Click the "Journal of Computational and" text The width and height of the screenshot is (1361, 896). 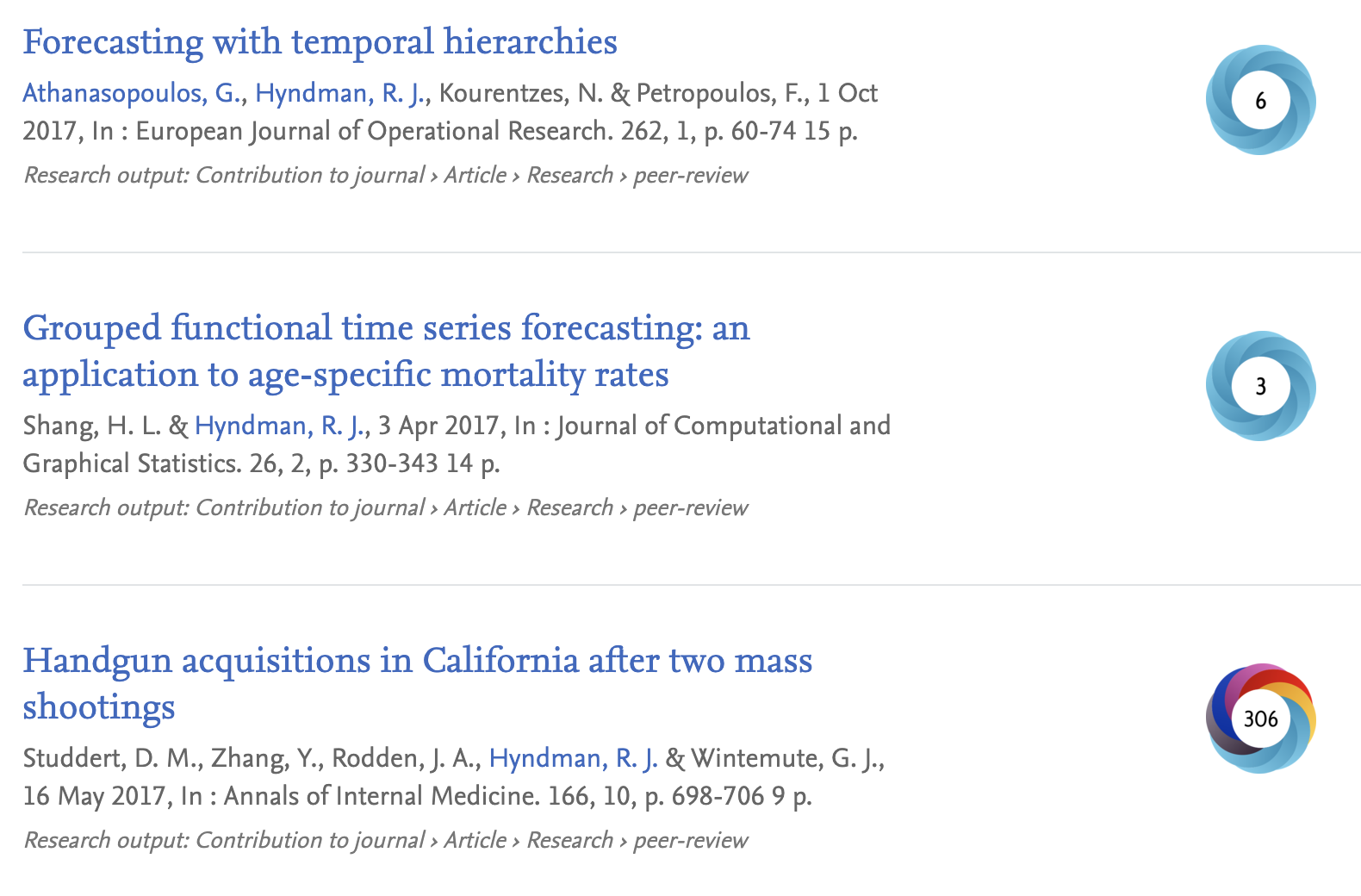724,426
